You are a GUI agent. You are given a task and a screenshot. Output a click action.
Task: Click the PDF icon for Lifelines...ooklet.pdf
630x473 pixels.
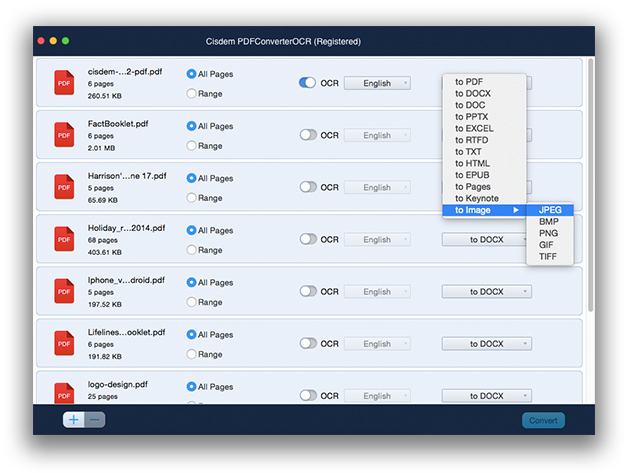tap(64, 343)
